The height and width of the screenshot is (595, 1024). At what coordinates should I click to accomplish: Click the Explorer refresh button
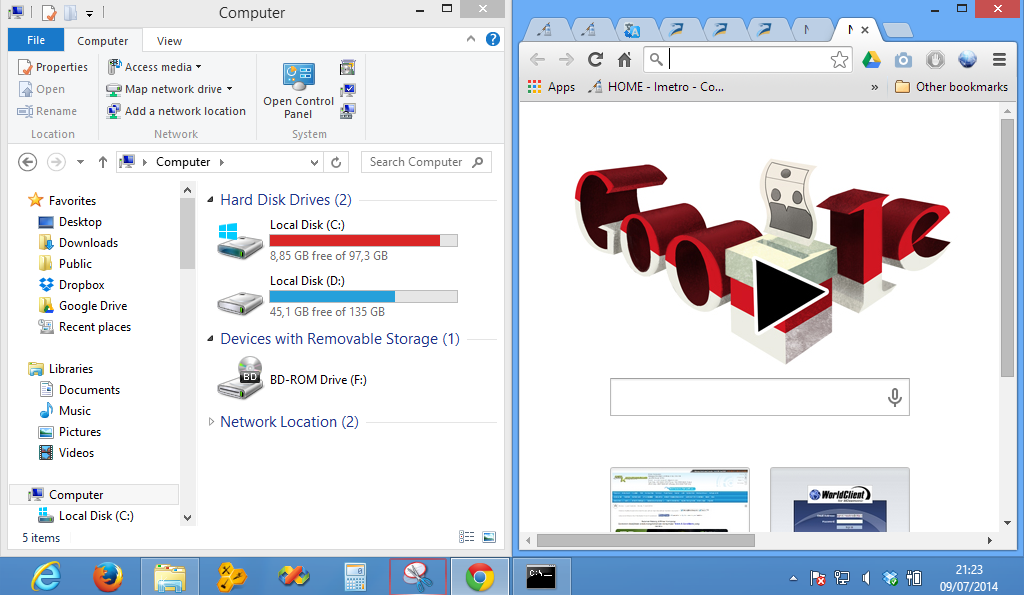(x=336, y=162)
